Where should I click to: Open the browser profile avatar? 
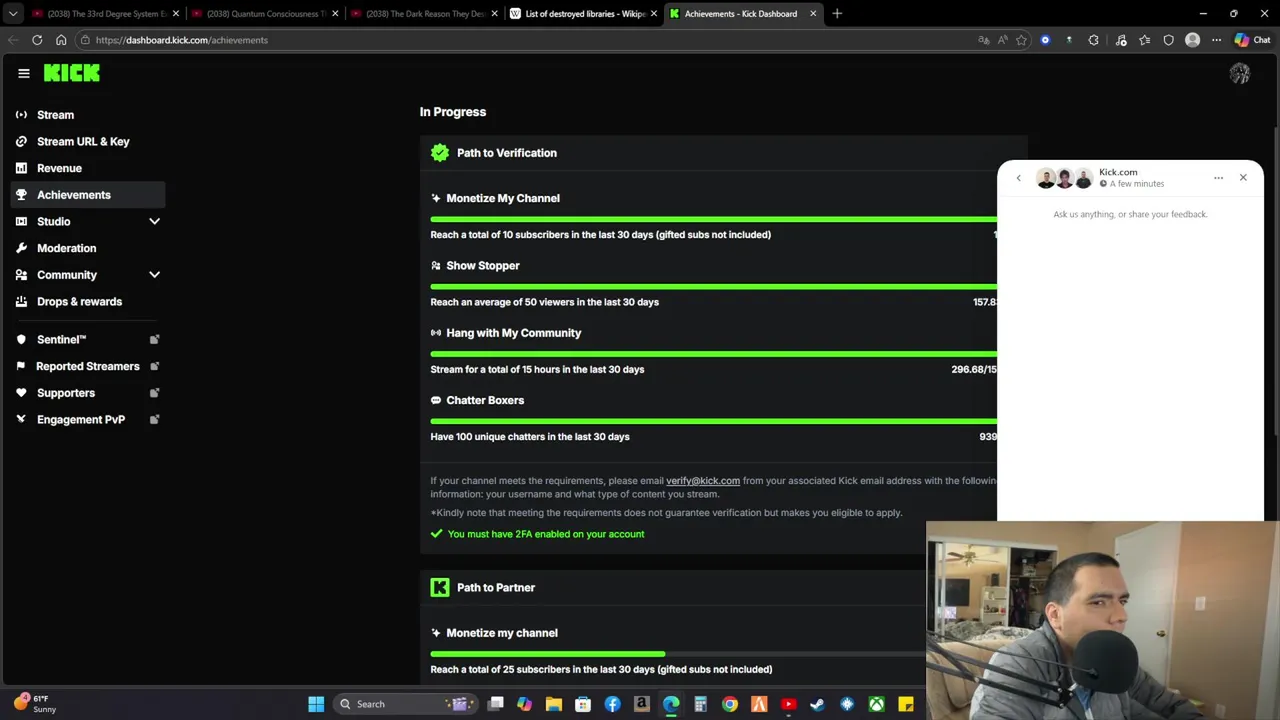coord(1192,40)
